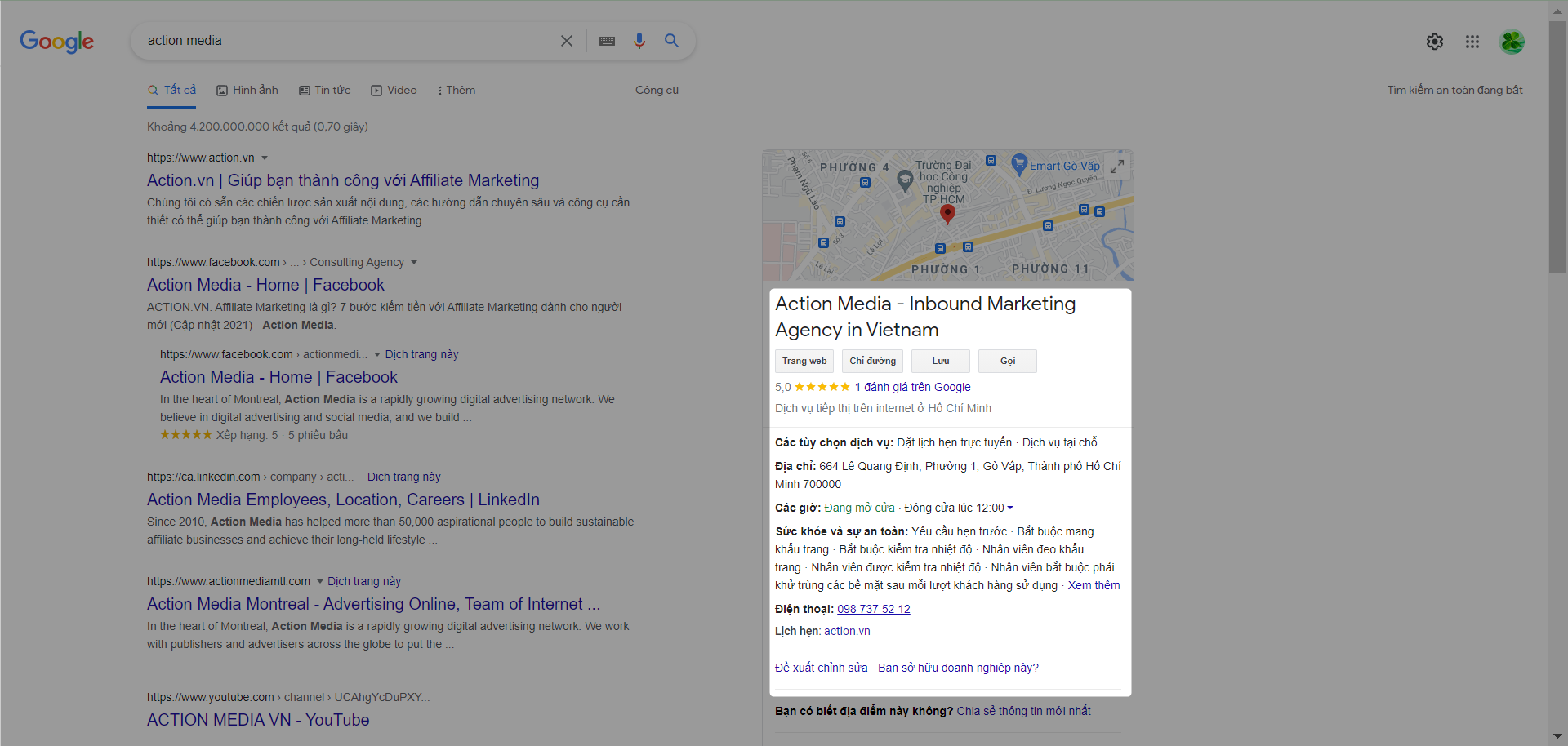Open action.vn appointment link
Screen dimensions: 1568x746
[x=847, y=631]
